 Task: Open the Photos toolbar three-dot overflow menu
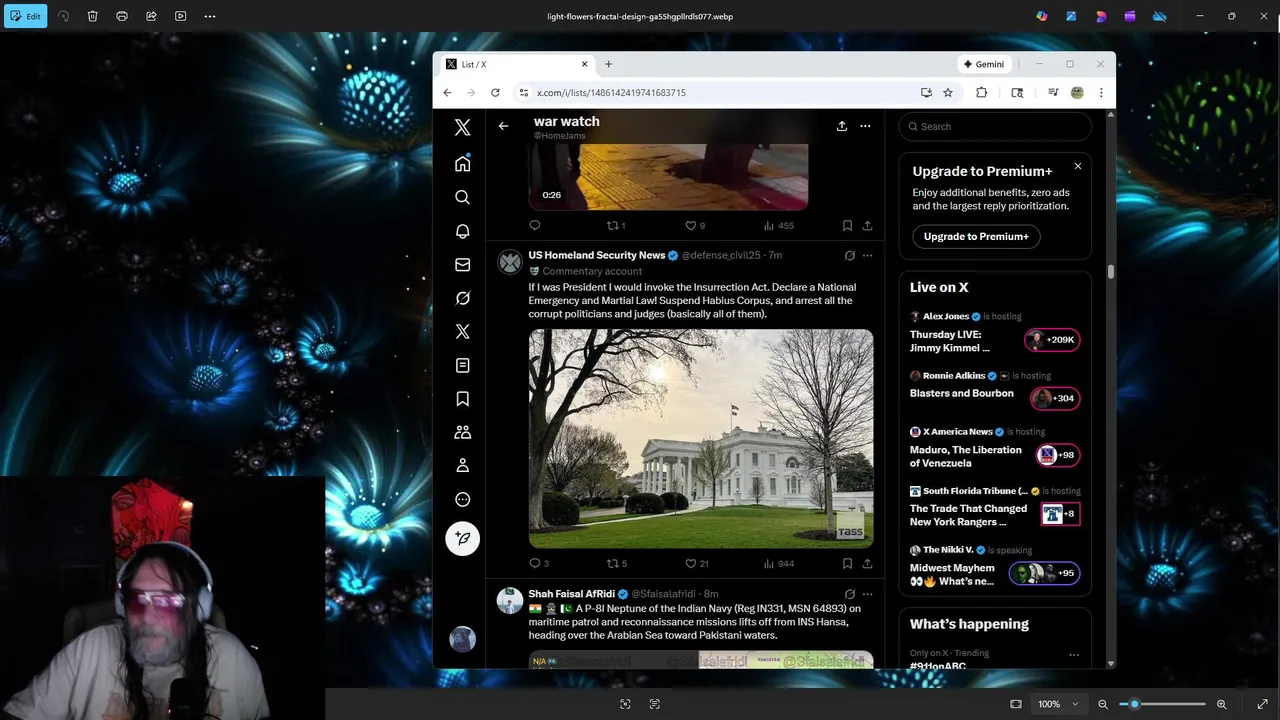pos(210,16)
